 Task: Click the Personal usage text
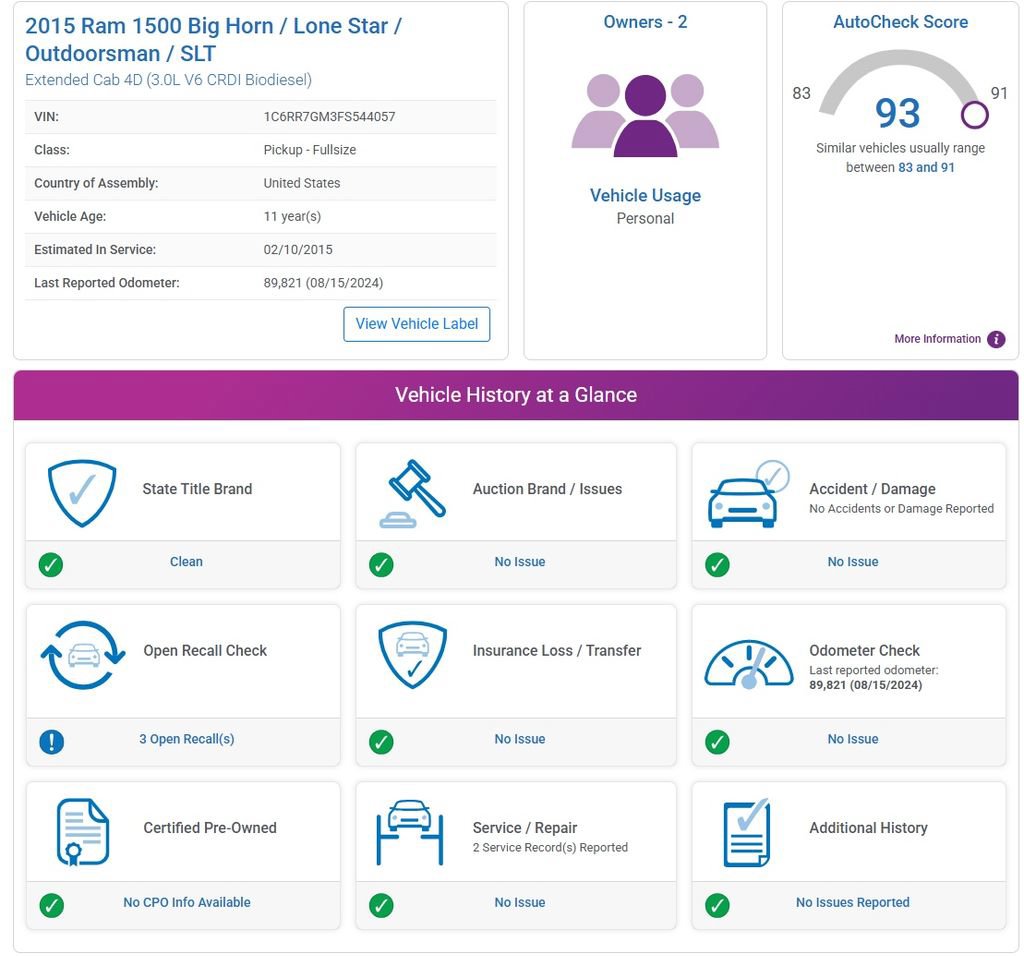645,219
